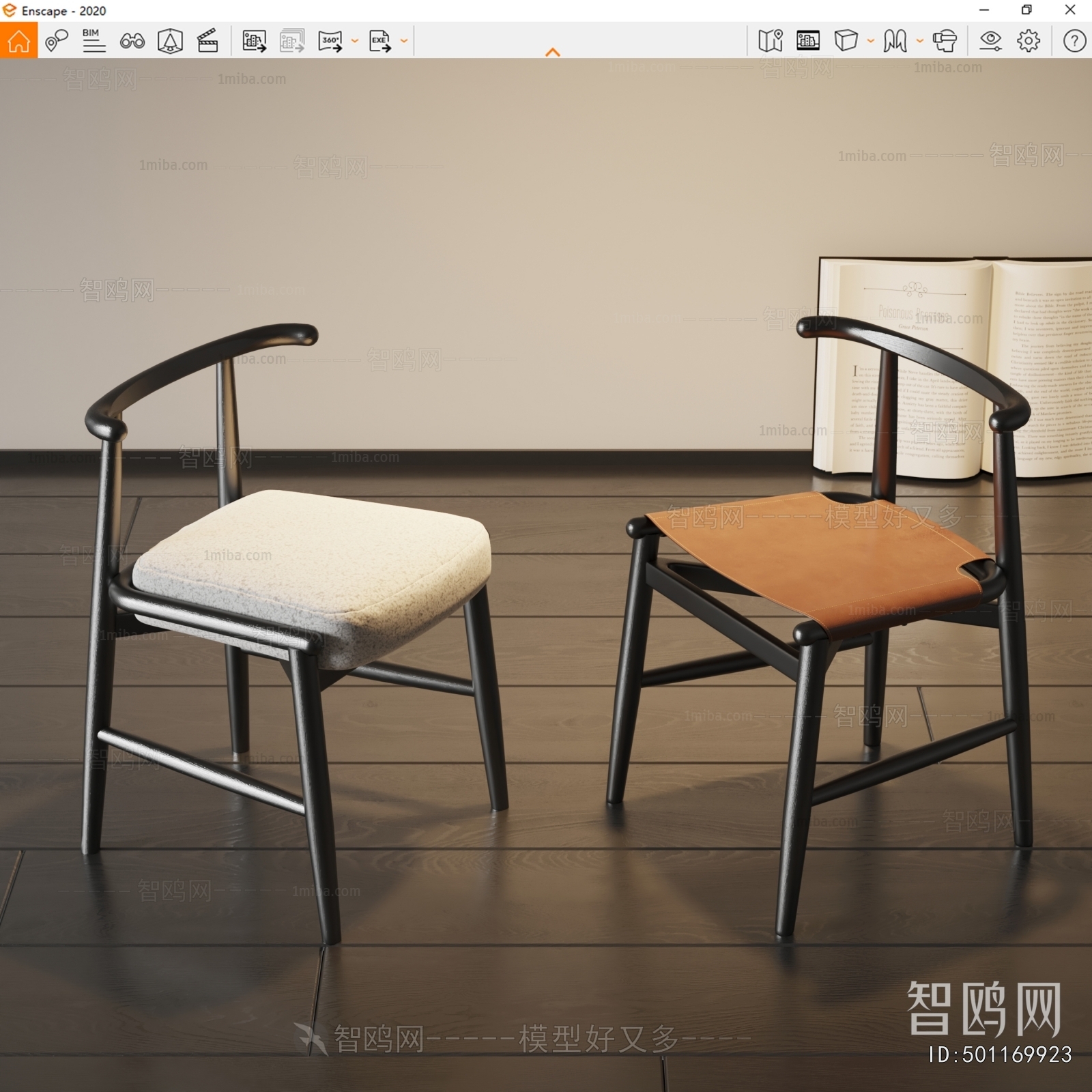Restore down the Enscape window

(x=1026, y=10)
